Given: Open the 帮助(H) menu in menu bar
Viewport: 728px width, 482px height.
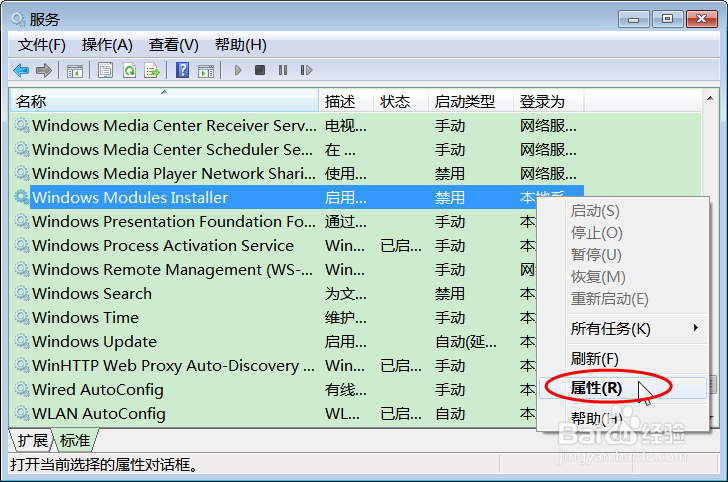Looking at the screenshot, I should (x=240, y=45).
